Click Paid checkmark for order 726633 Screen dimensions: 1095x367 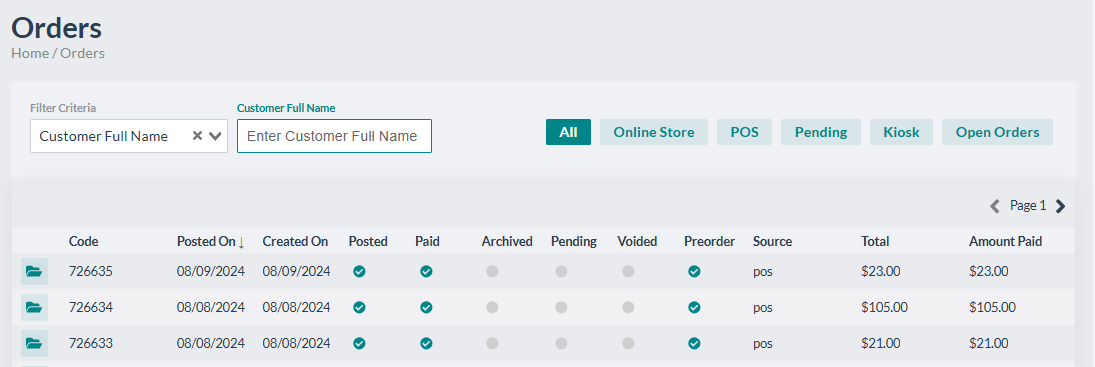point(426,343)
